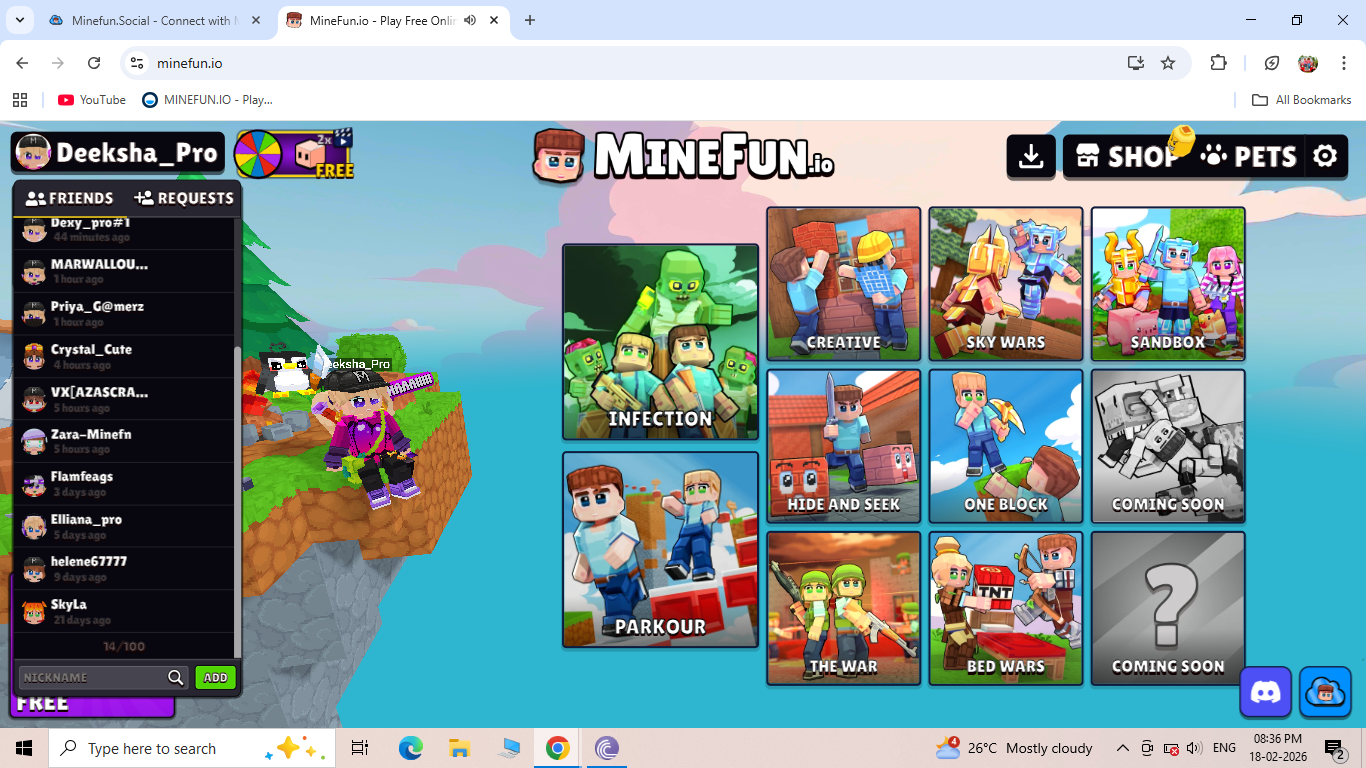Click the nickname input field
The image size is (1366, 768).
92,678
